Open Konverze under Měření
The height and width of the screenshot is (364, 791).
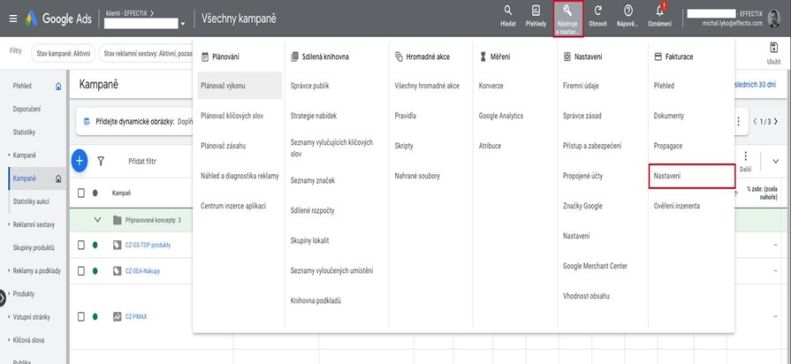491,86
